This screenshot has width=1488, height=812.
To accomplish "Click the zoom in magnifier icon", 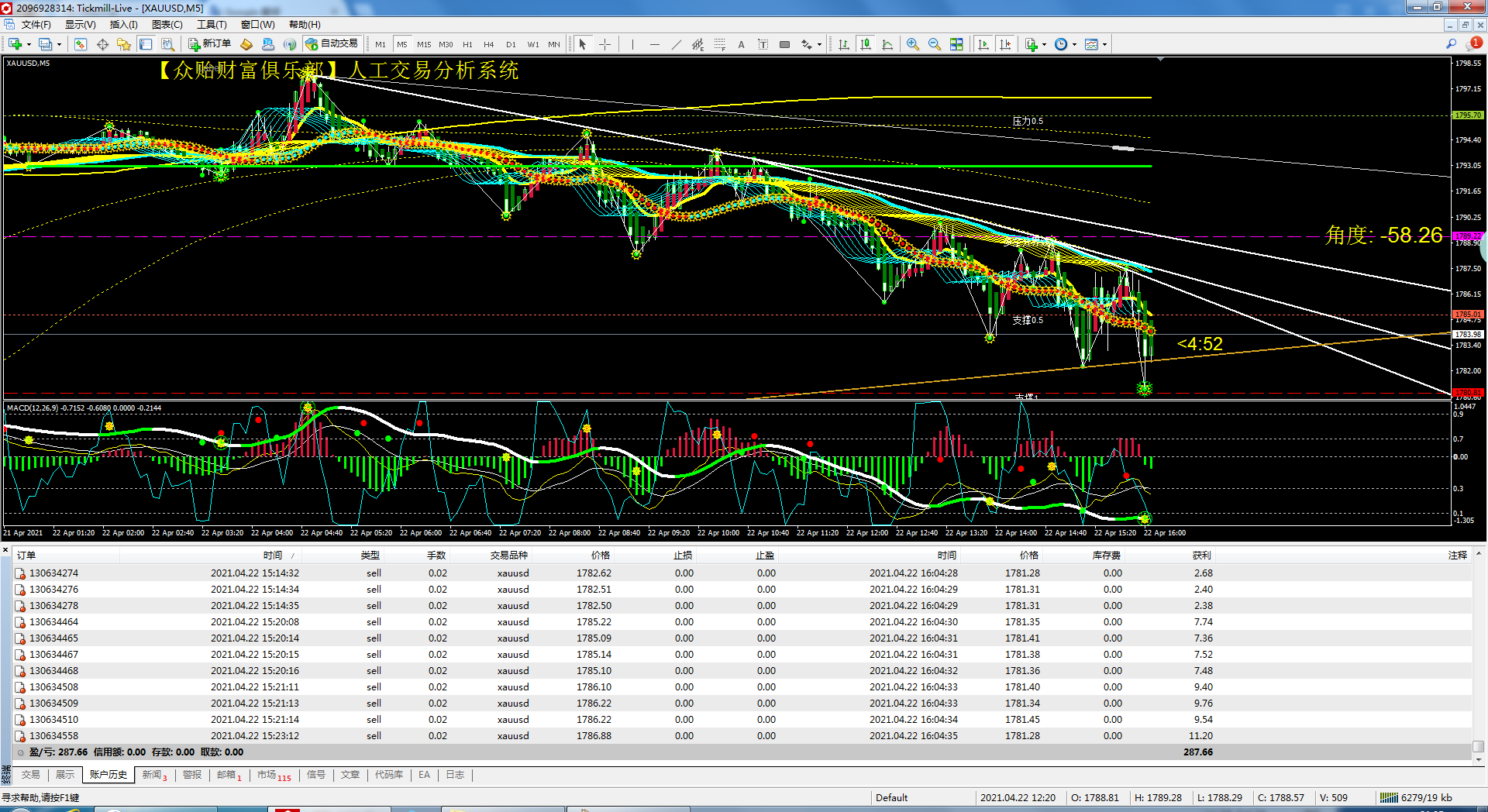I will (912, 44).
